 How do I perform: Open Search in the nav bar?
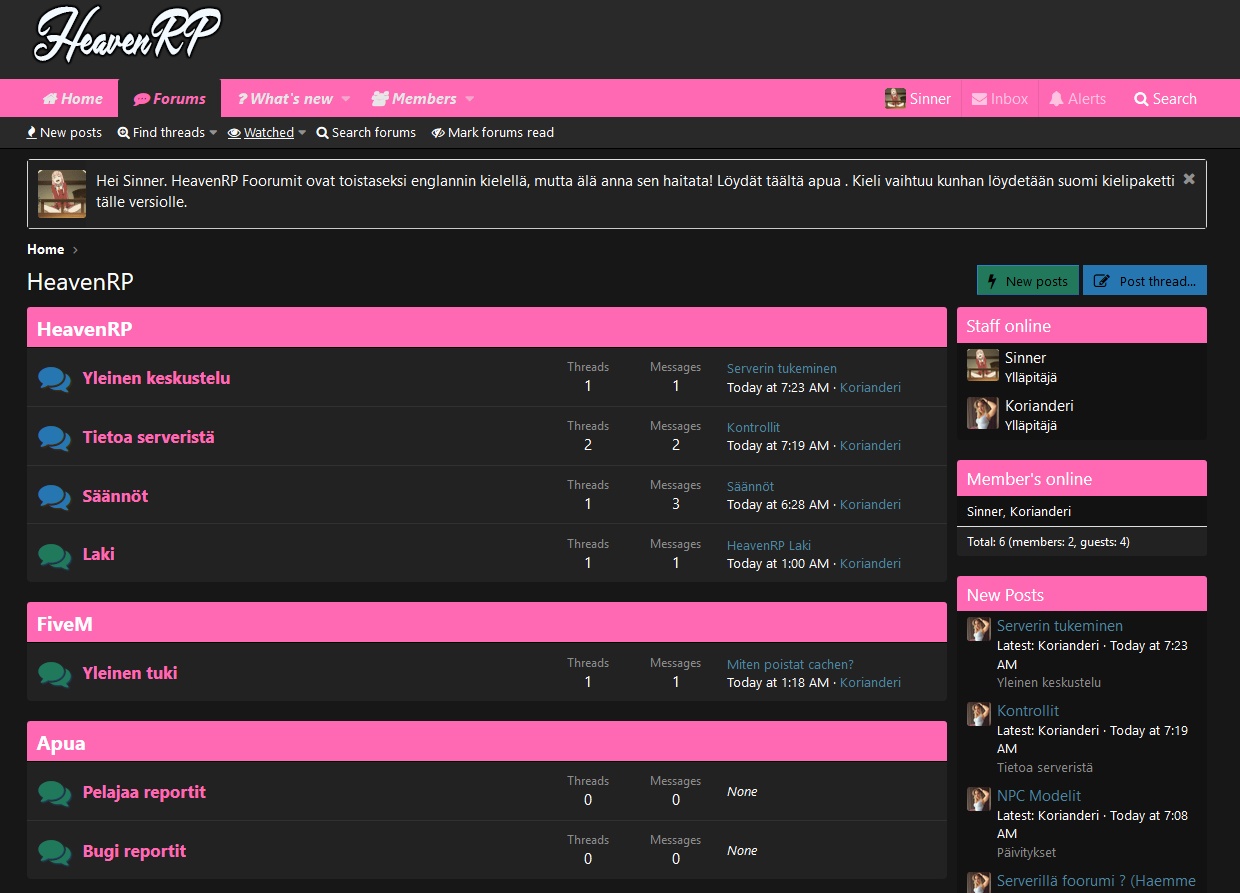(1165, 98)
